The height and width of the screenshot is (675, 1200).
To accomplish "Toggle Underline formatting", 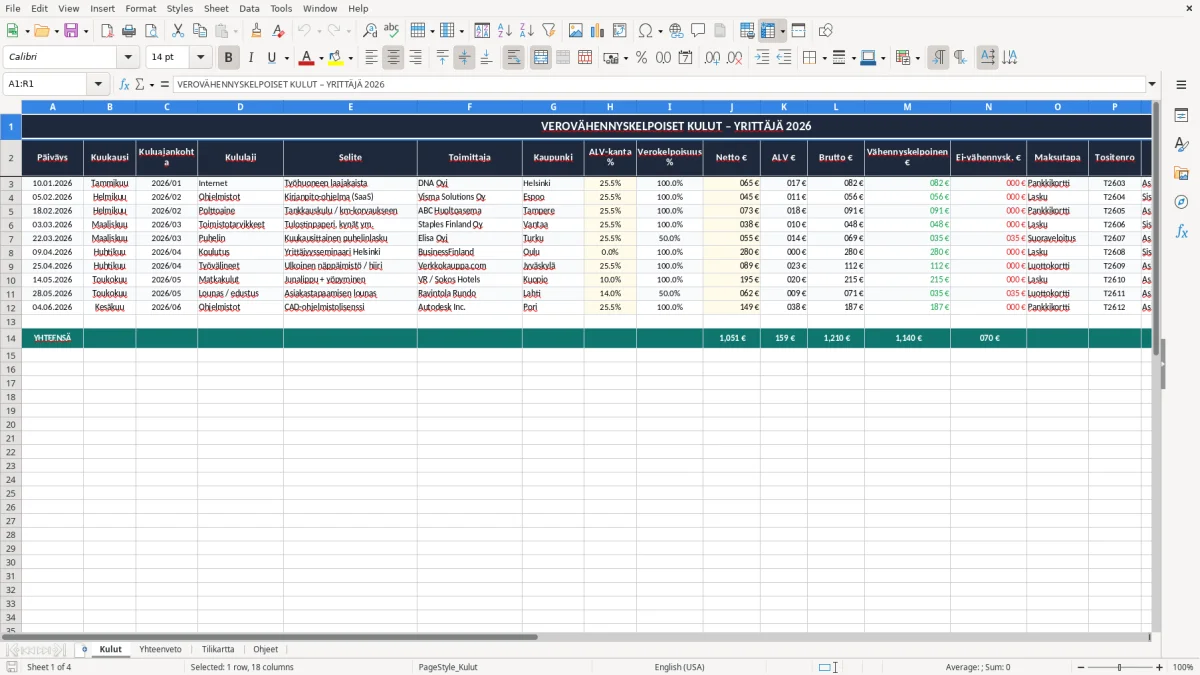I will click(x=271, y=58).
